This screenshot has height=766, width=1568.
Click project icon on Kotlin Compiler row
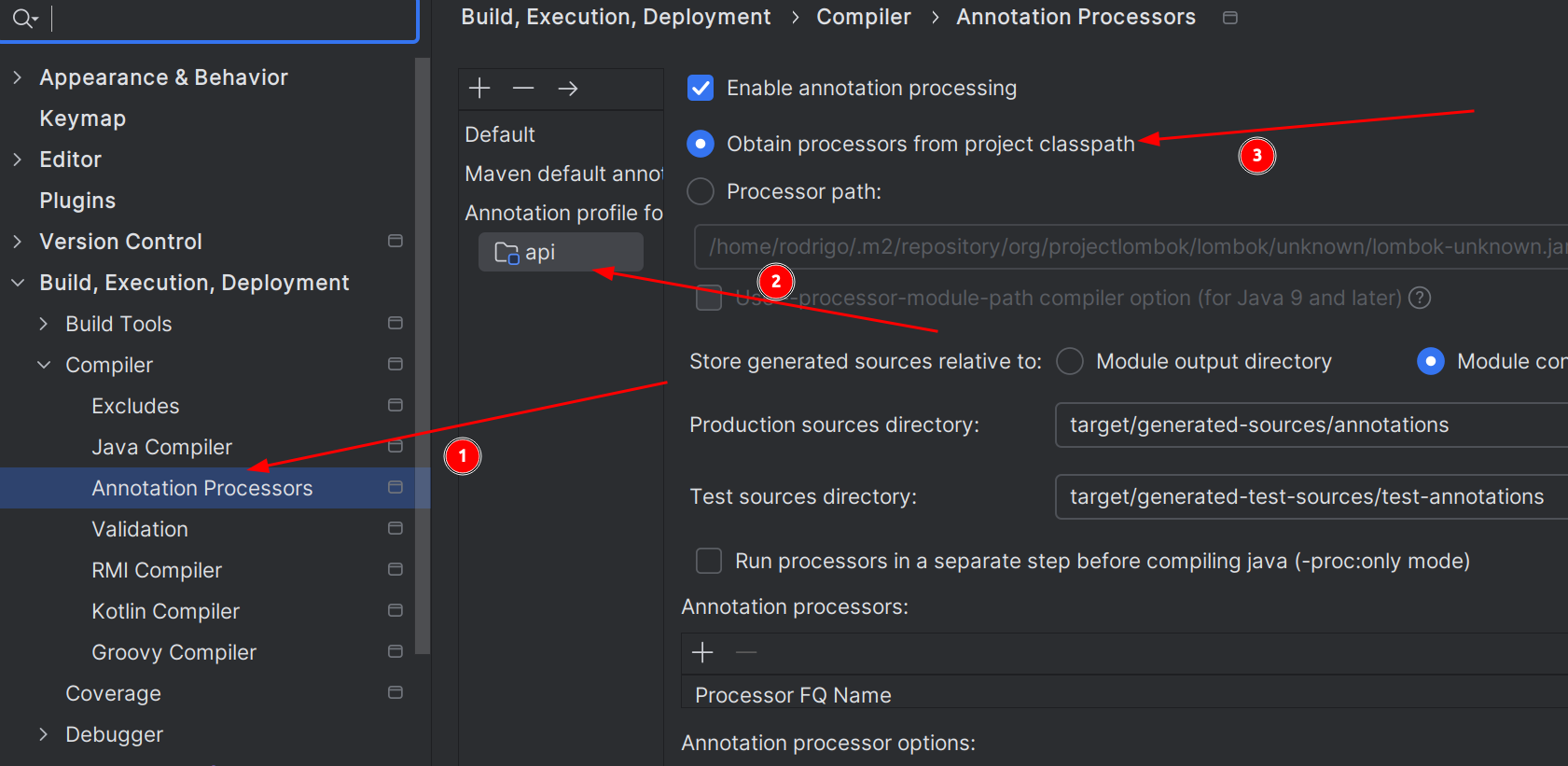[395, 610]
